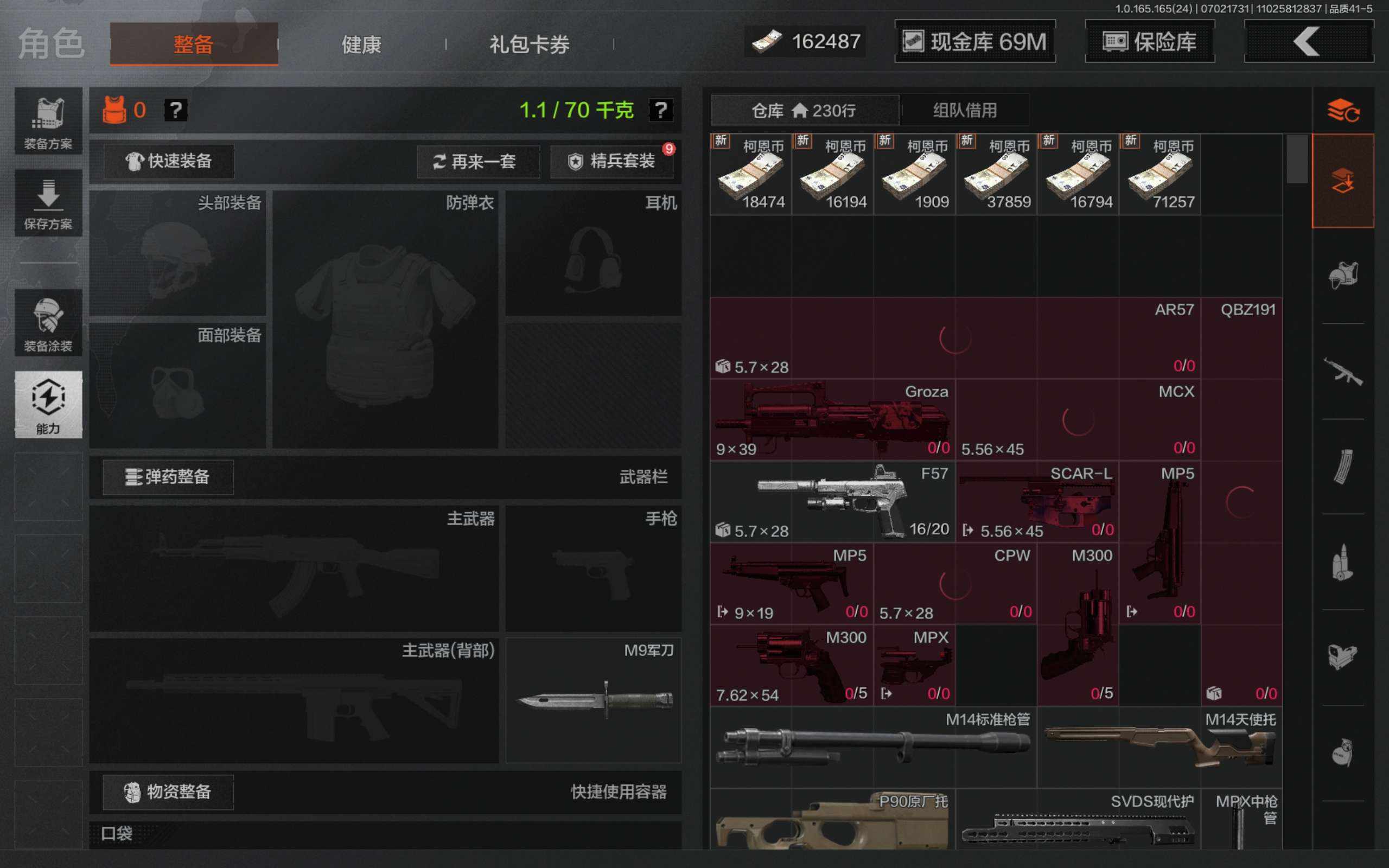Select the AR57 item in warehouse
Viewport: 1389px width, 868px height.
pos(955,337)
